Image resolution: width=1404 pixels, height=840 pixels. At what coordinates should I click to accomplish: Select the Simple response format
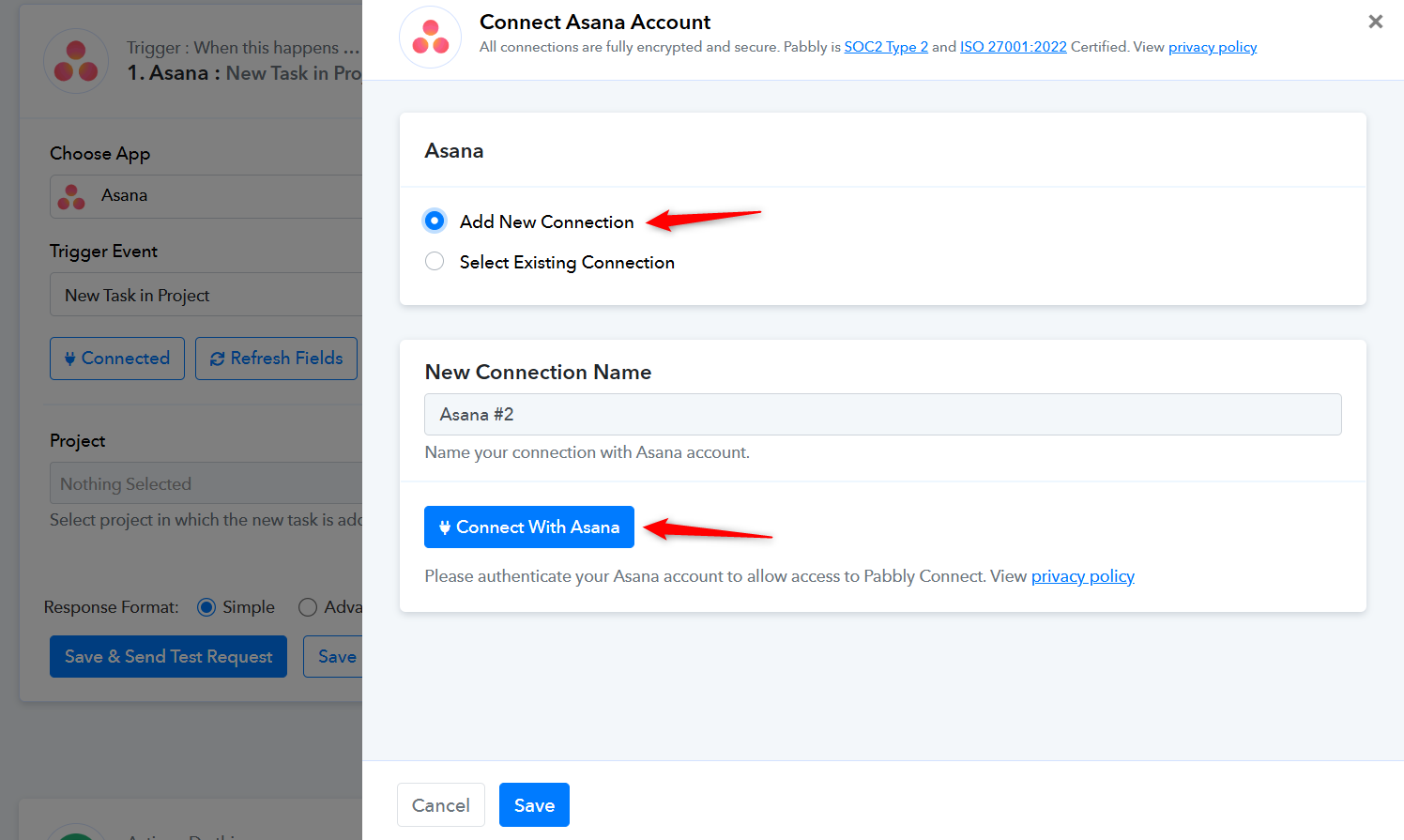pos(206,607)
